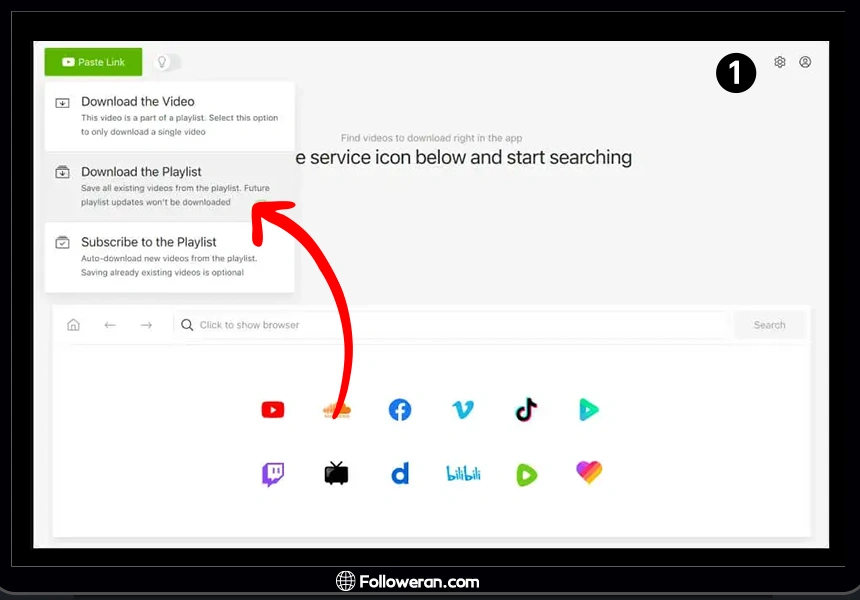Open the Twitch service icon

coord(272,473)
